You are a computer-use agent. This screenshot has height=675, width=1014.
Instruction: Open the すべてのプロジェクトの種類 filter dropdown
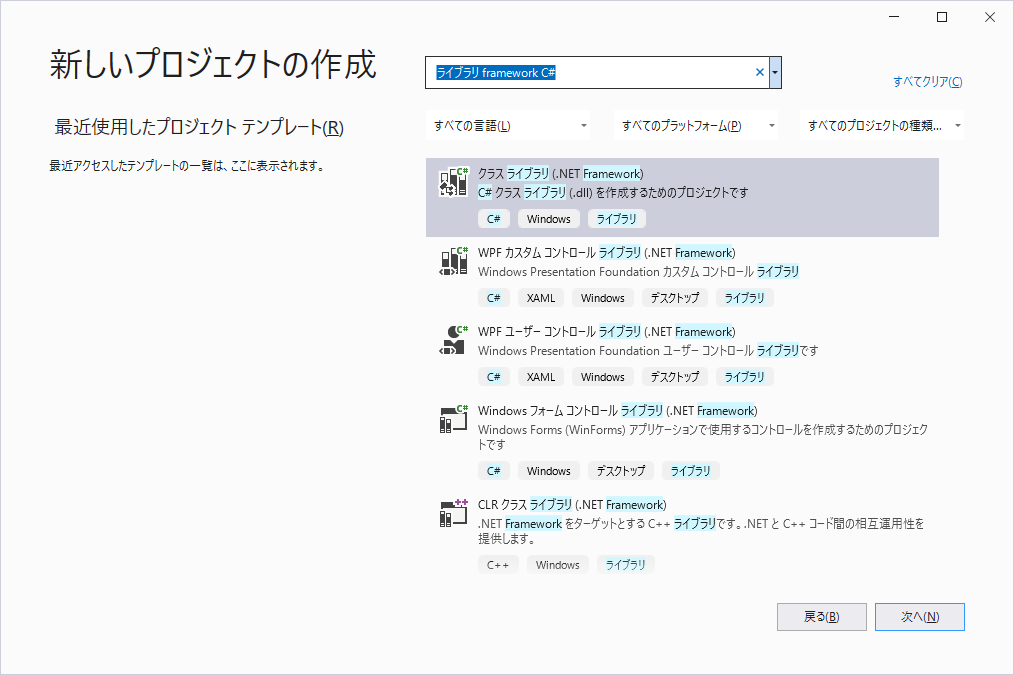(x=884, y=126)
